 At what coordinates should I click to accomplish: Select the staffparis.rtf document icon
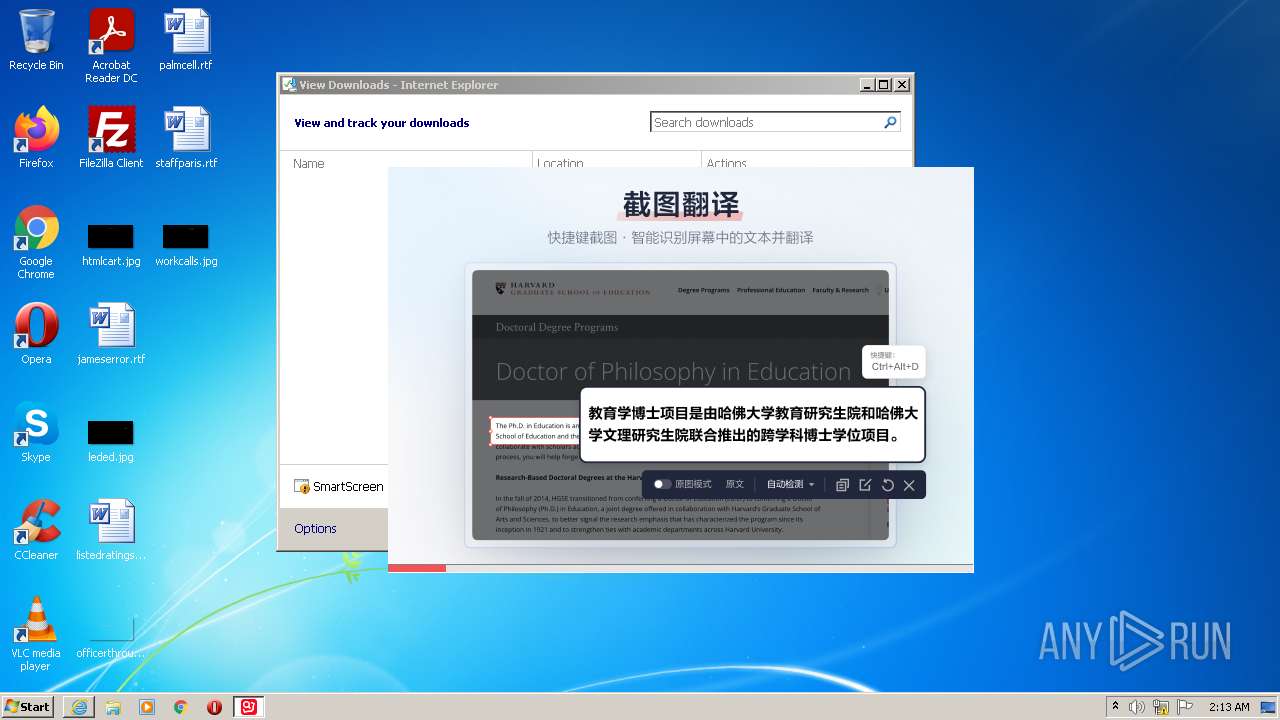(x=186, y=138)
